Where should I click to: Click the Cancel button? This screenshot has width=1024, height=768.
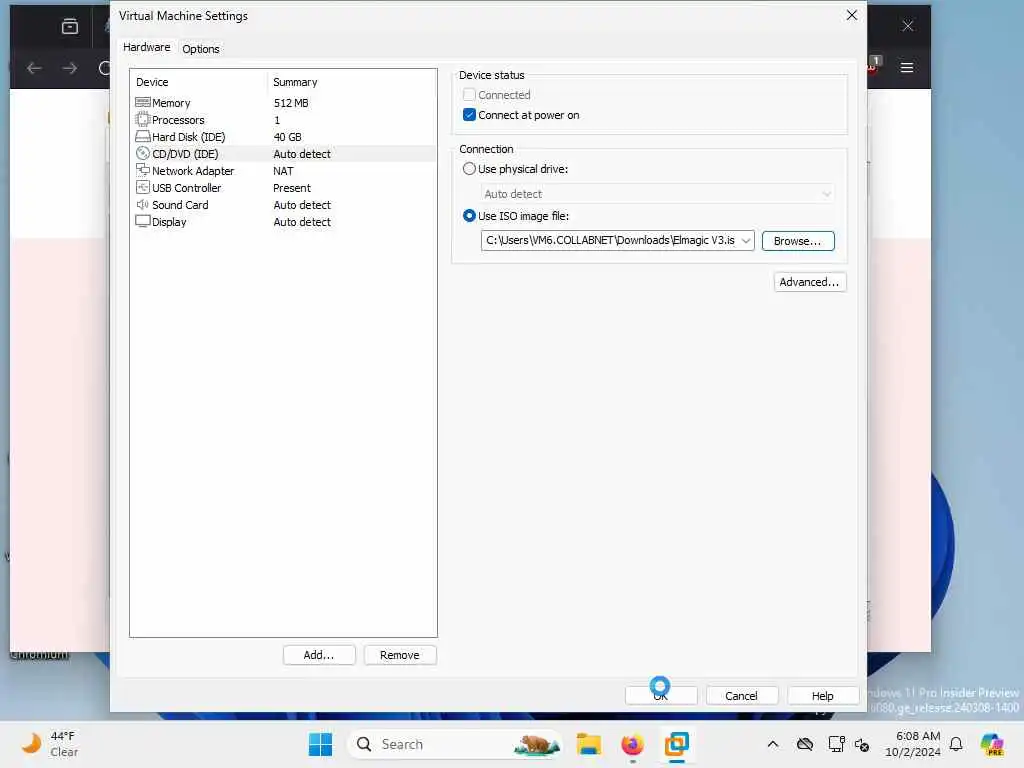[x=741, y=696]
